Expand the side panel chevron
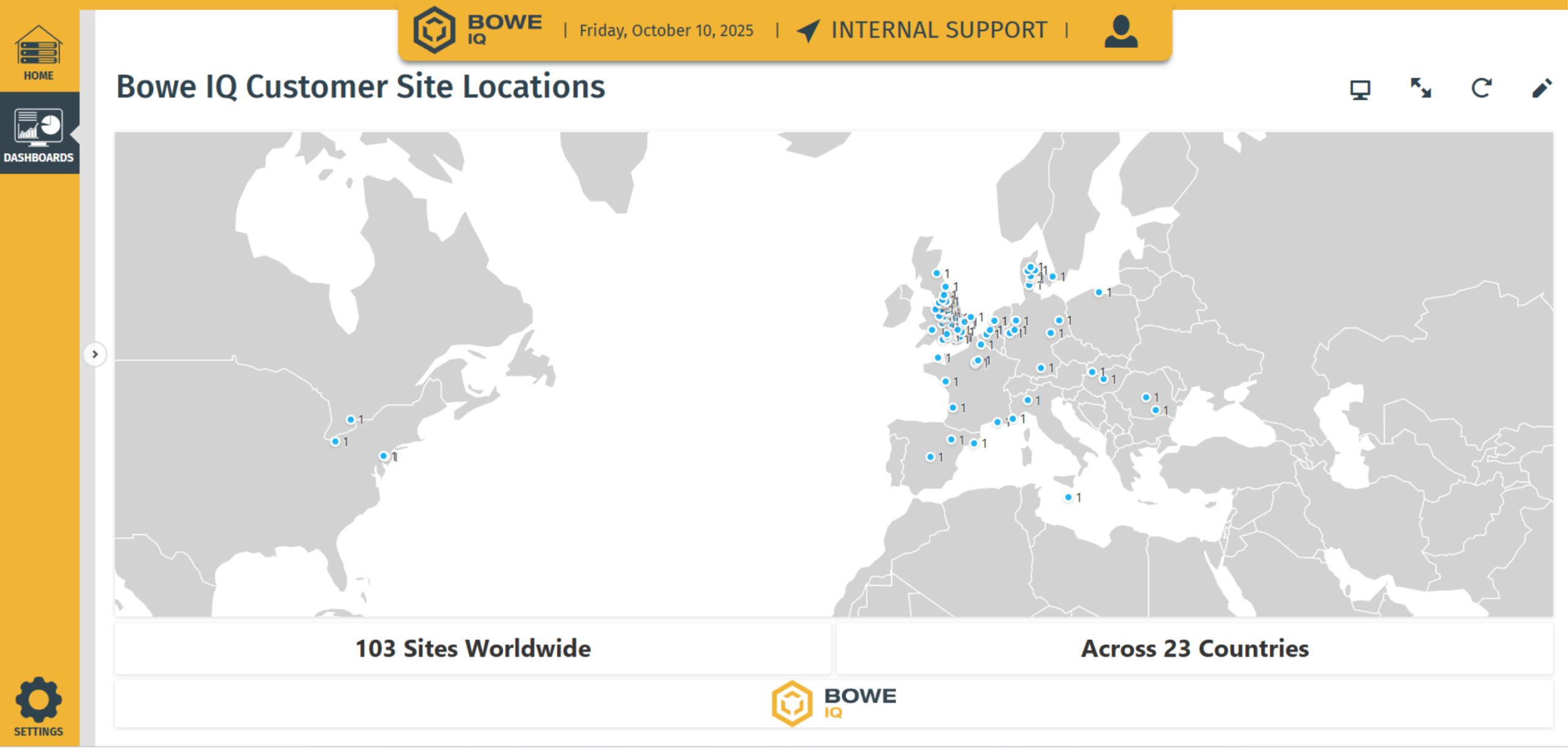Viewport: 1568px width, 749px height. coord(95,354)
